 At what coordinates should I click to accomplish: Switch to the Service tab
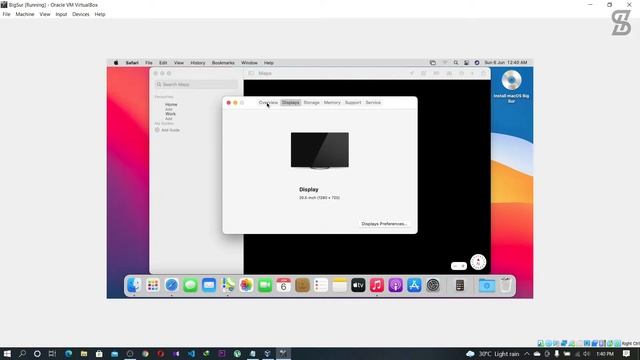coord(373,102)
